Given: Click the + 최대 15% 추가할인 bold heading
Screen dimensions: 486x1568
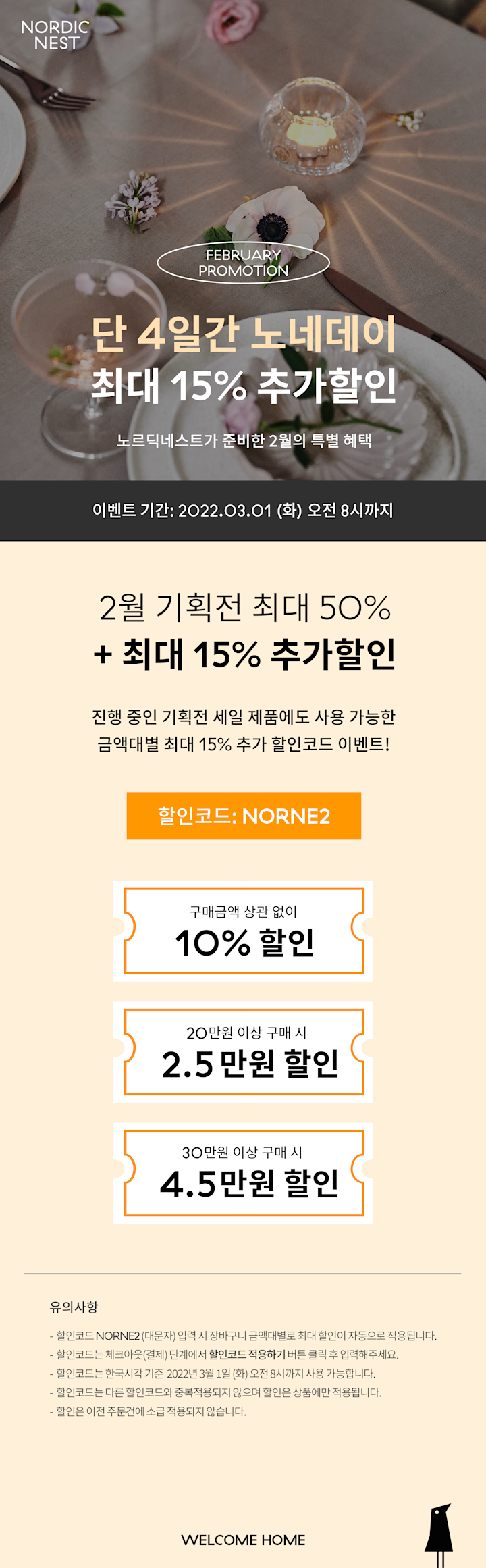Looking at the screenshot, I should coord(244,654).
